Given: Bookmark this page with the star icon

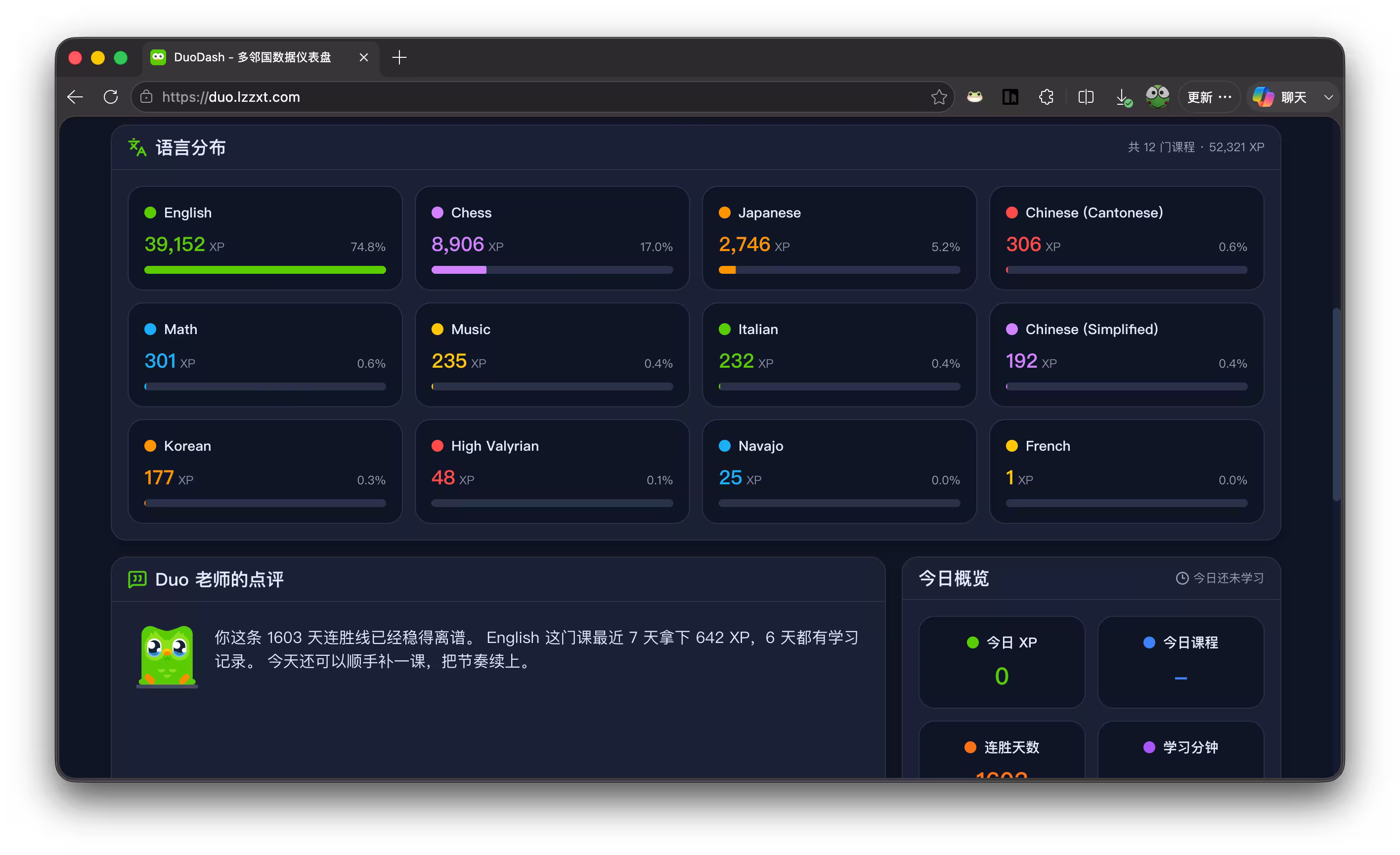Looking at the screenshot, I should tap(939, 97).
